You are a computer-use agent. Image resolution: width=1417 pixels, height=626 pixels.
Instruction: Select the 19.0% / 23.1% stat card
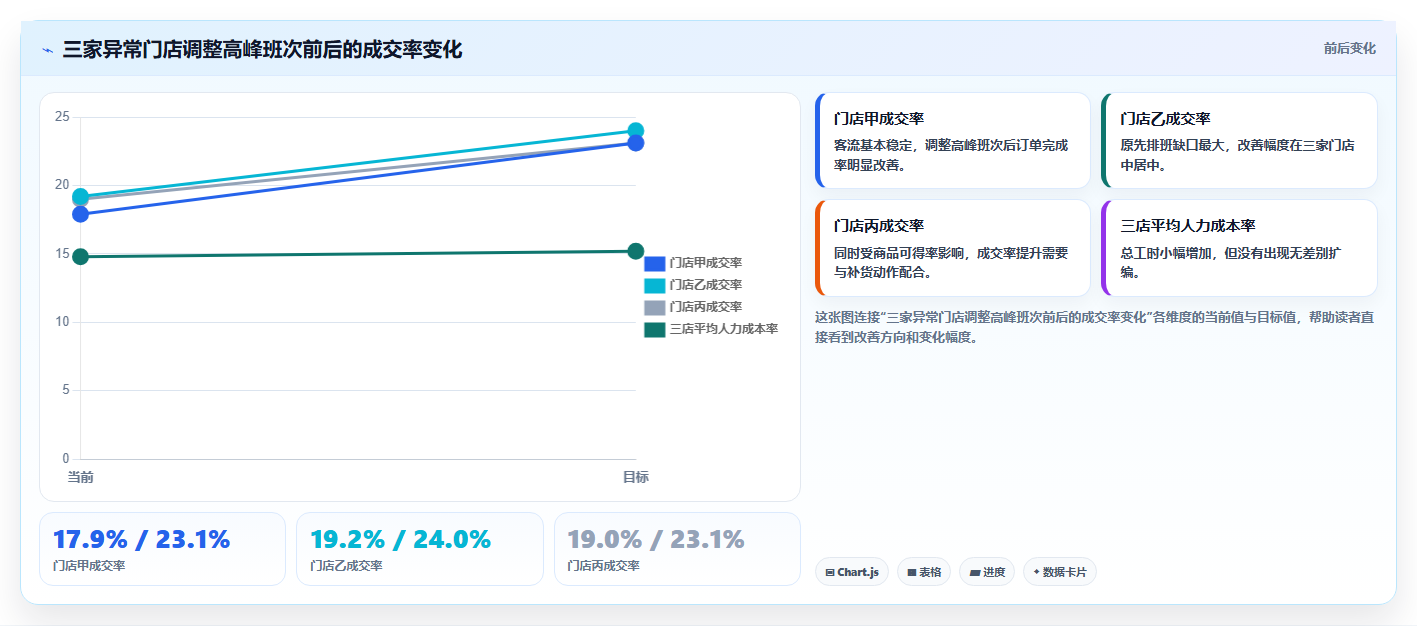point(677,549)
